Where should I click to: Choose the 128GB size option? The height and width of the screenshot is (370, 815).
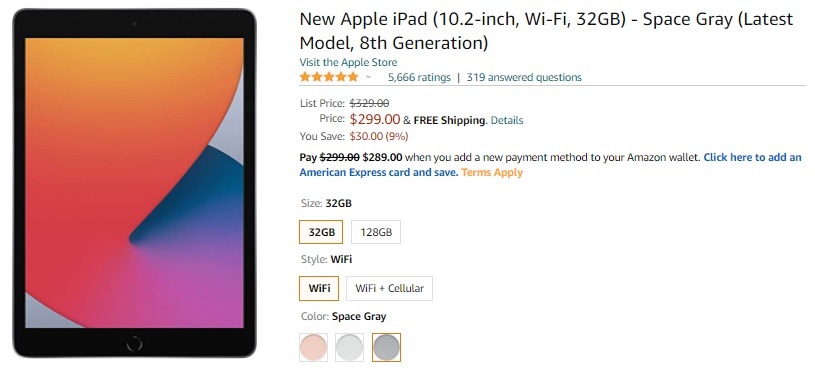(376, 232)
